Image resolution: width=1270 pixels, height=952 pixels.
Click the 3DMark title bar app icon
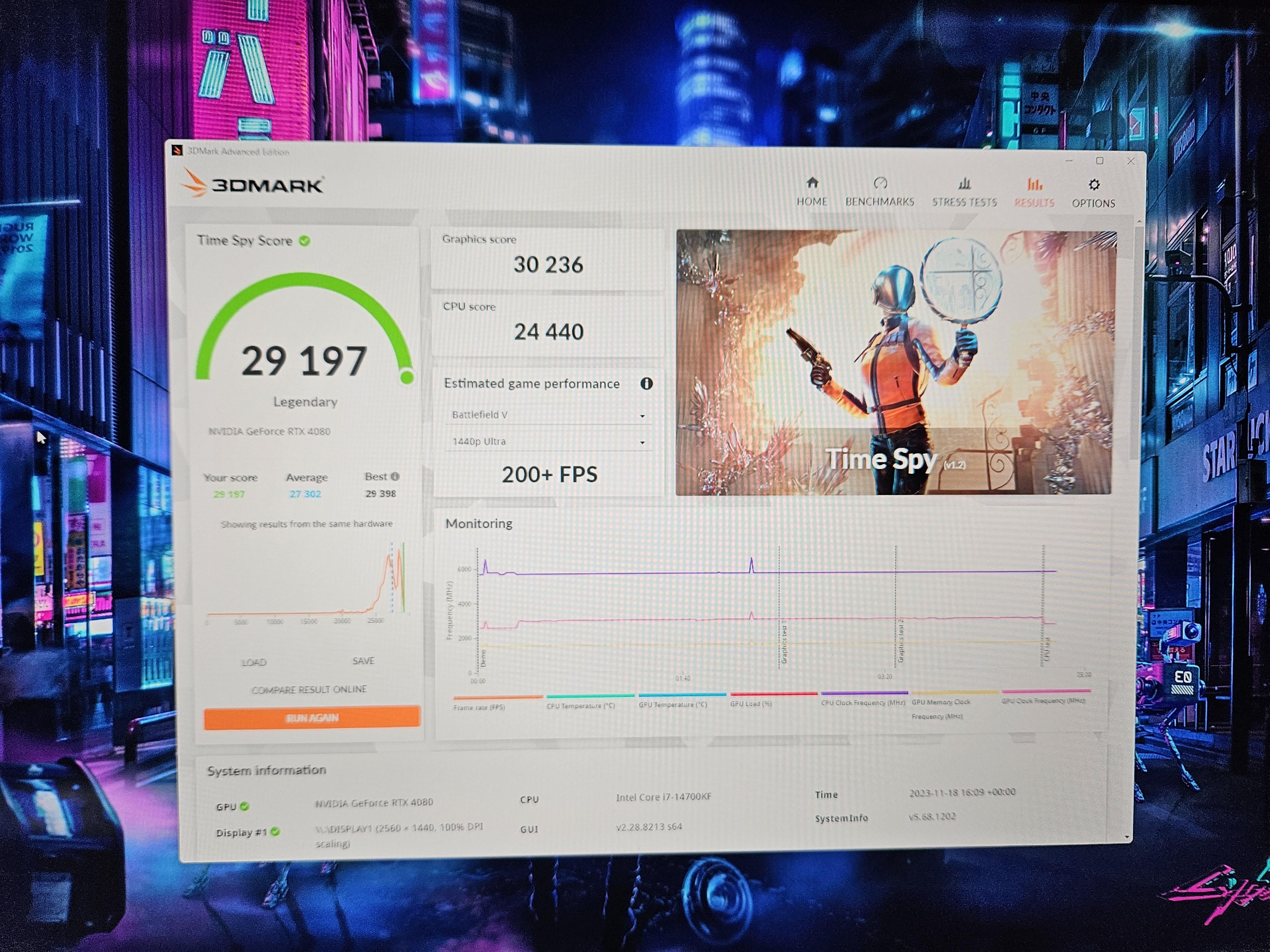[177, 150]
